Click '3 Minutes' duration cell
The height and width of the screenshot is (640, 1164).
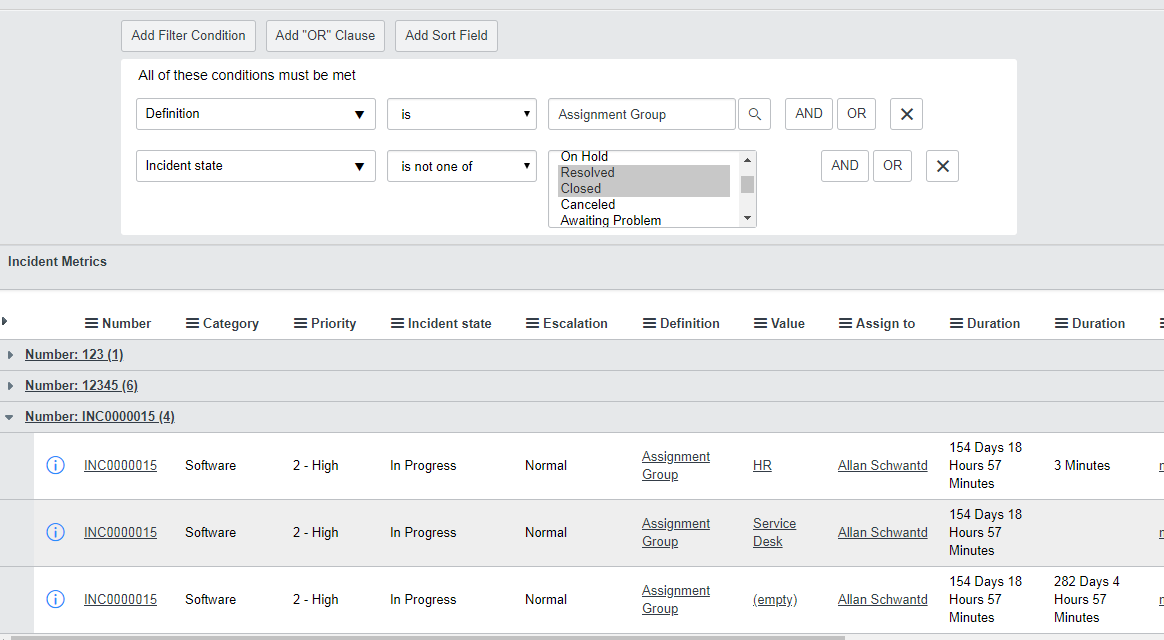pyautogui.click(x=1082, y=466)
